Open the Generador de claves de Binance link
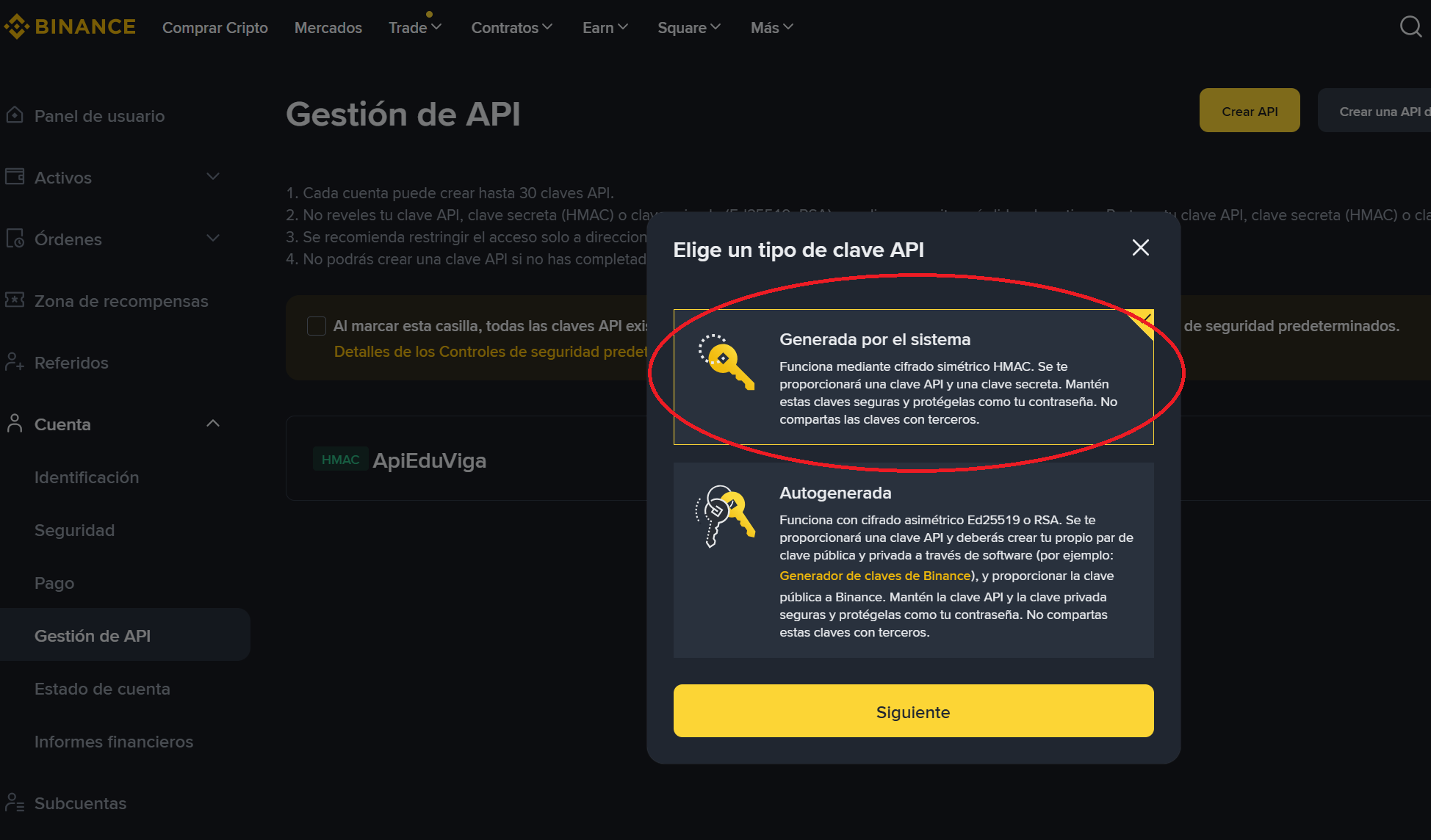Screen dimensions: 1431x840 pyautogui.click(x=875, y=576)
